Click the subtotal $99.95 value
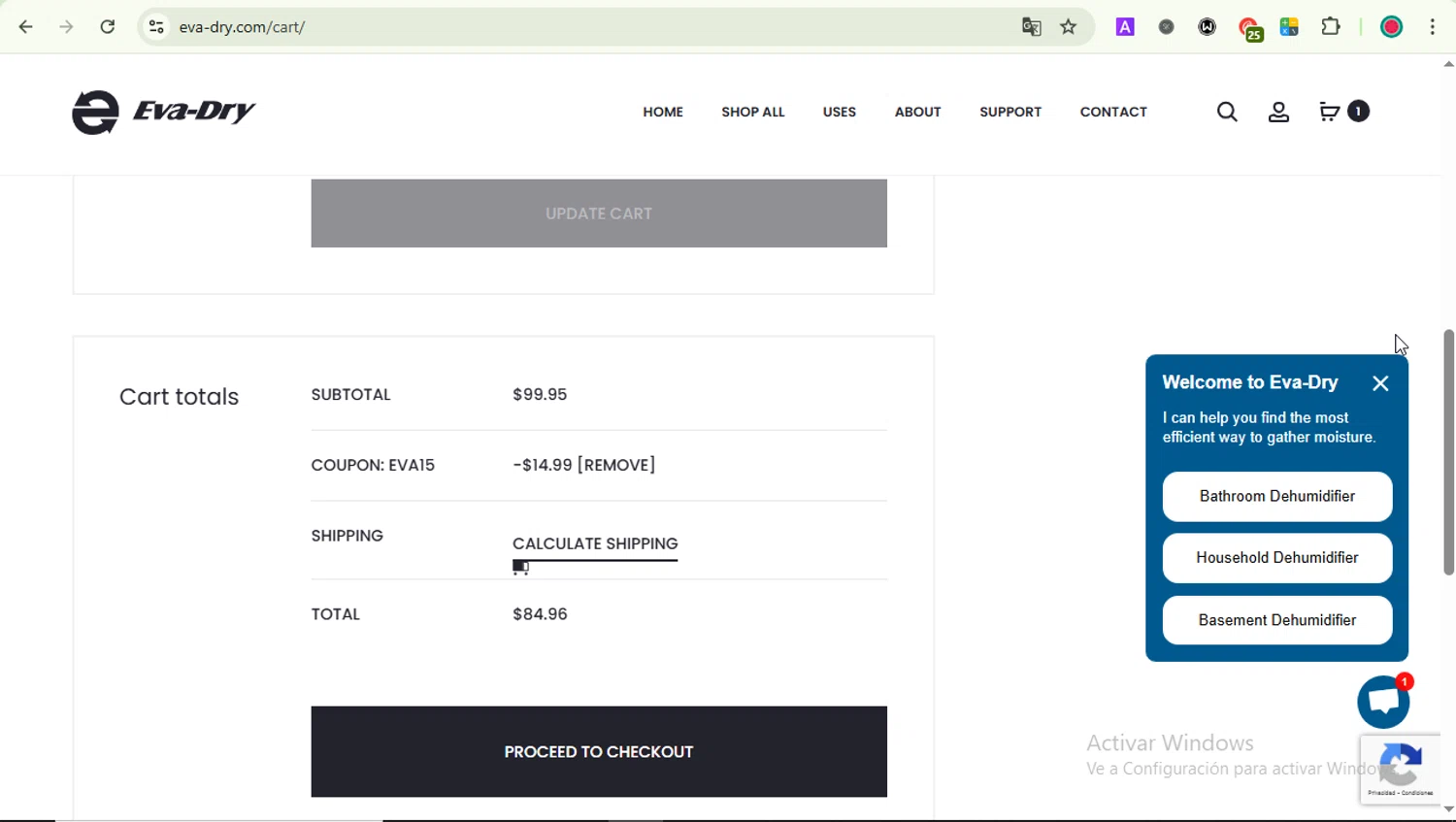 point(540,395)
